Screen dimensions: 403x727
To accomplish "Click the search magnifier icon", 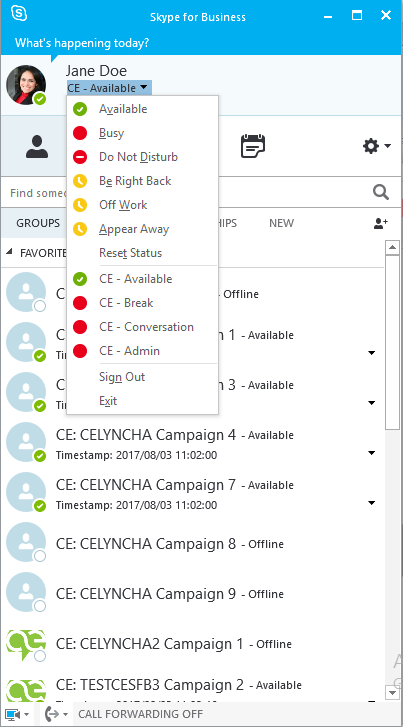I will pos(381,192).
